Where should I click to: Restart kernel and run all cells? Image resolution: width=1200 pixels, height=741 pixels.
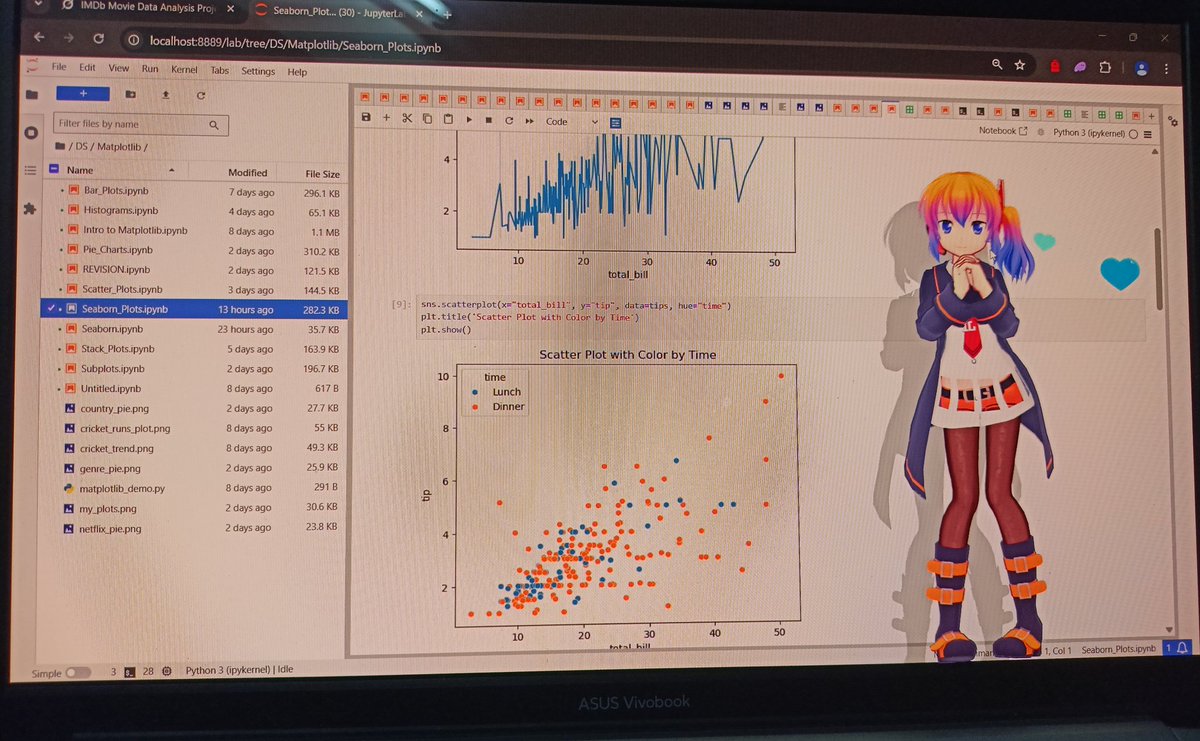point(529,121)
